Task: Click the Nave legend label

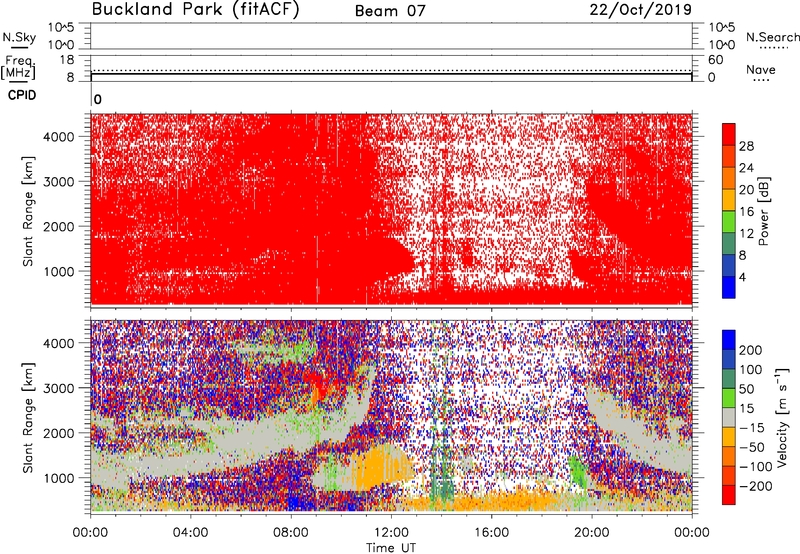Action: (761, 70)
